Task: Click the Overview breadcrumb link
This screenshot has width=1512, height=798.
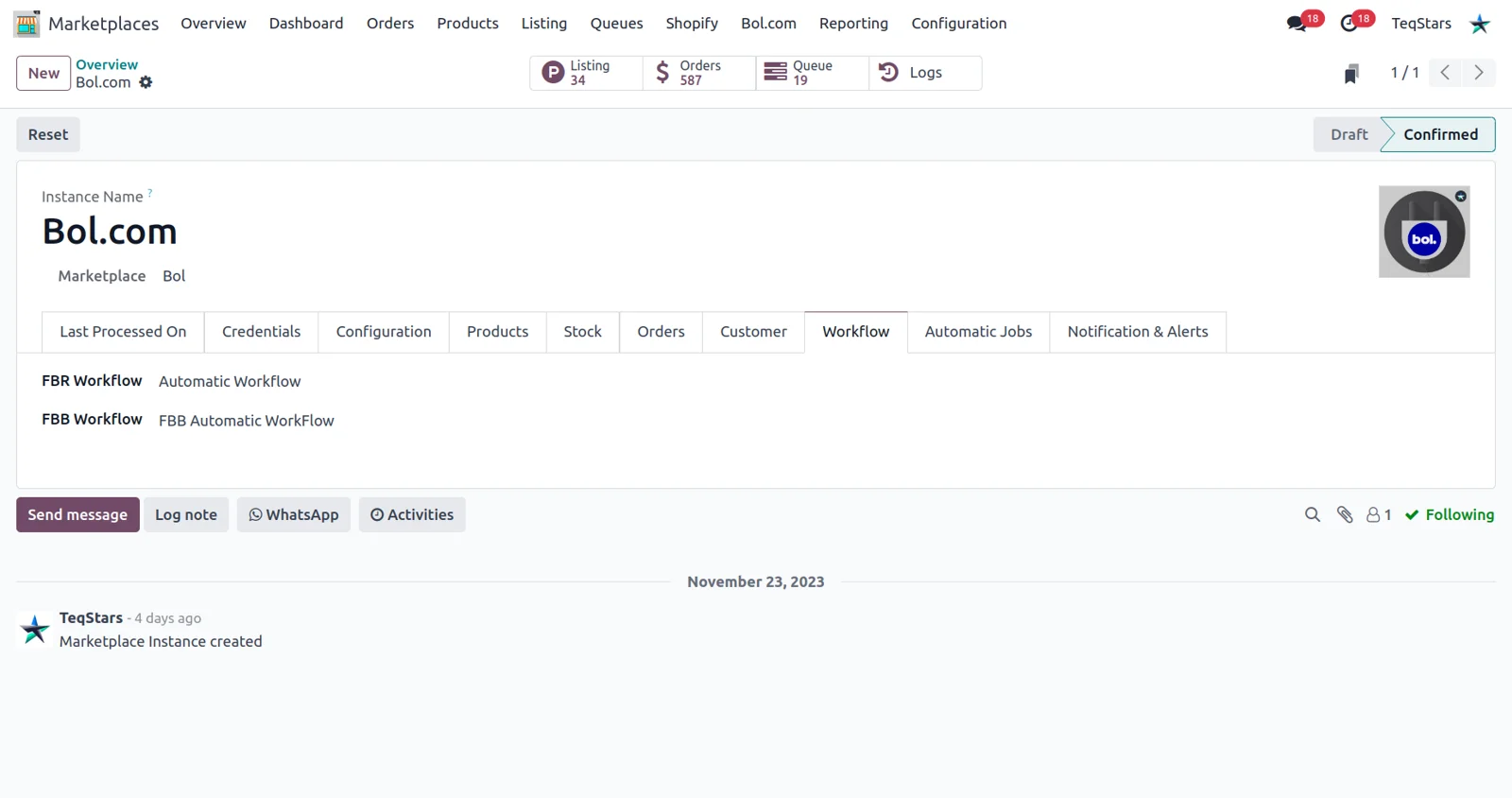Action: tap(107, 64)
